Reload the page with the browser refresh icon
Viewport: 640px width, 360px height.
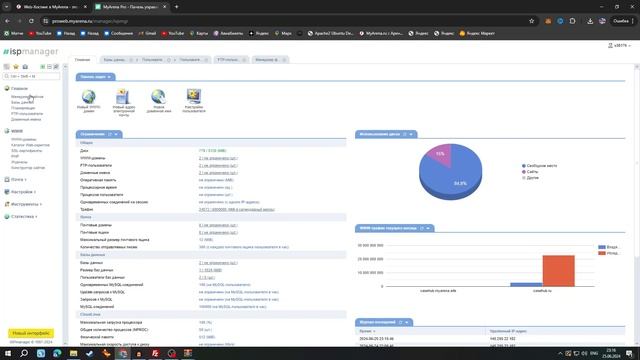click(31, 21)
